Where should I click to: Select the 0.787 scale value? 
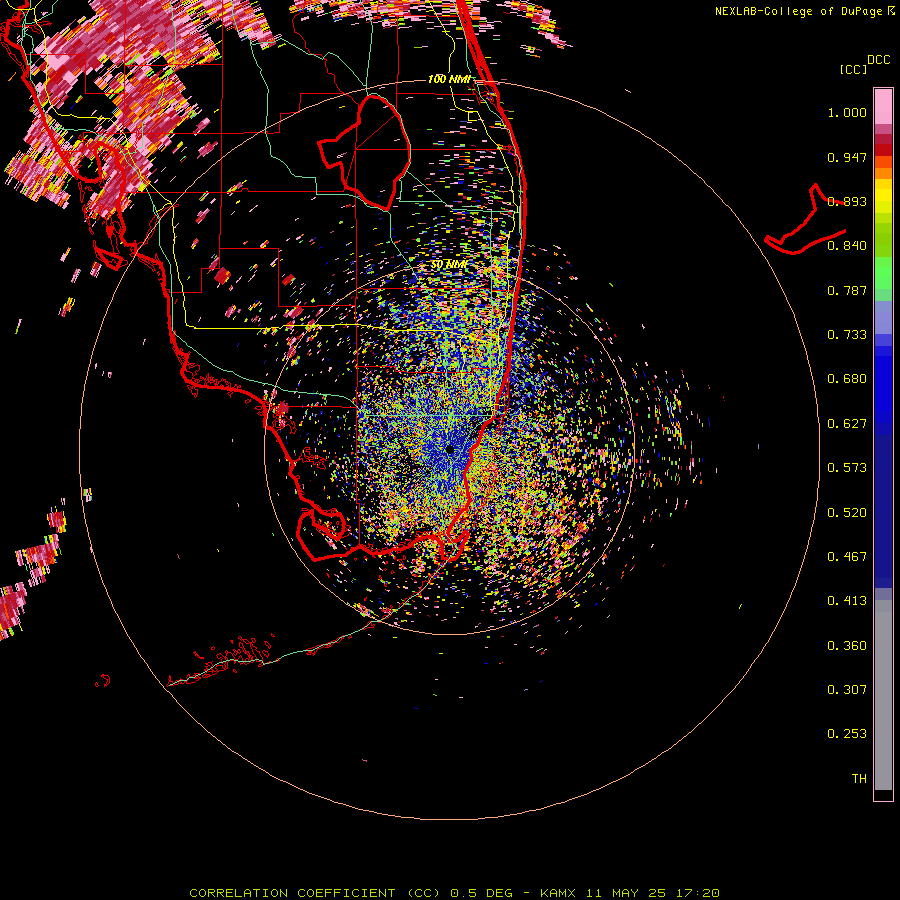(847, 290)
